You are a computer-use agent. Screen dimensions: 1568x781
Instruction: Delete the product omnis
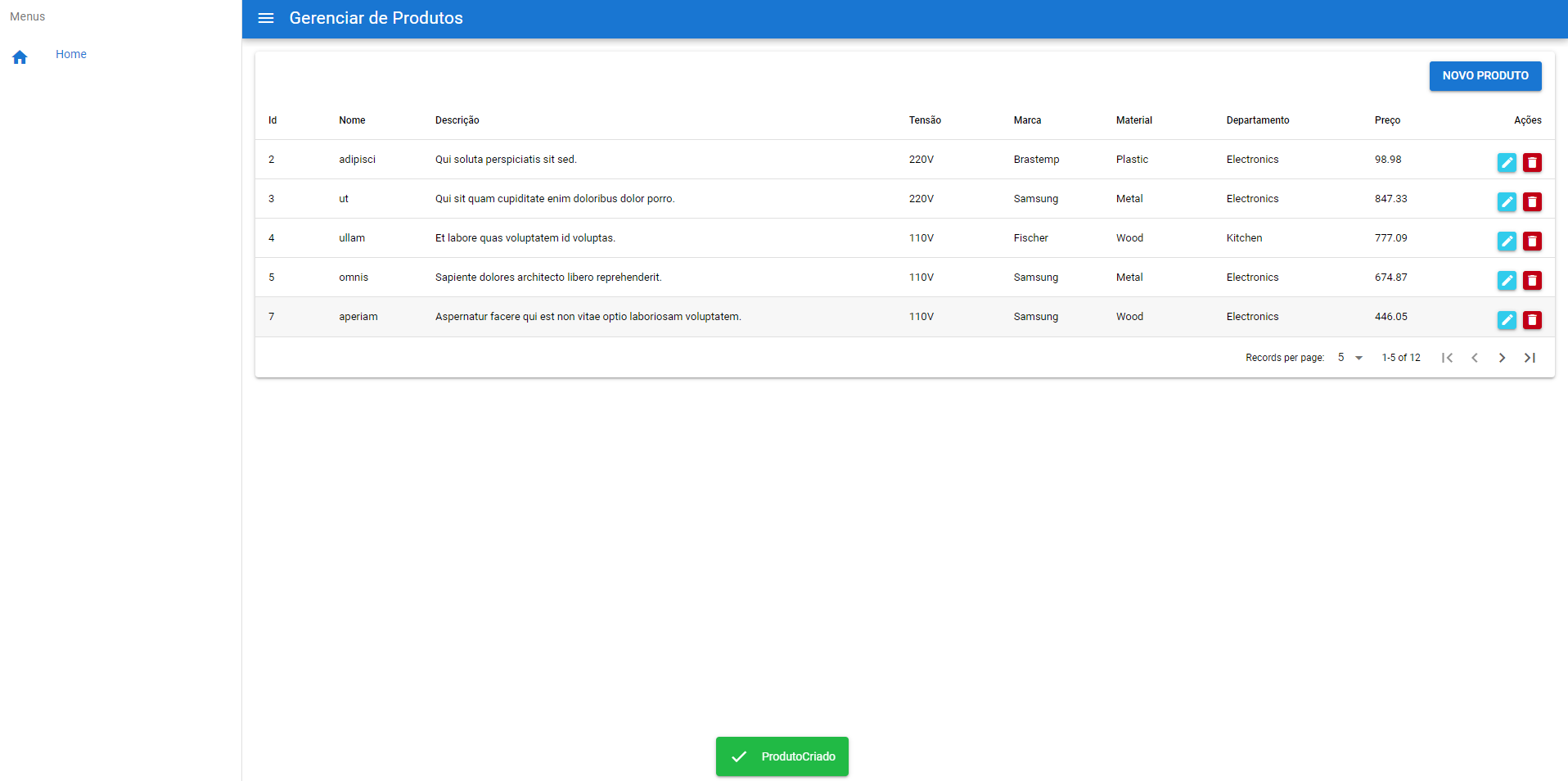point(1533,280)
